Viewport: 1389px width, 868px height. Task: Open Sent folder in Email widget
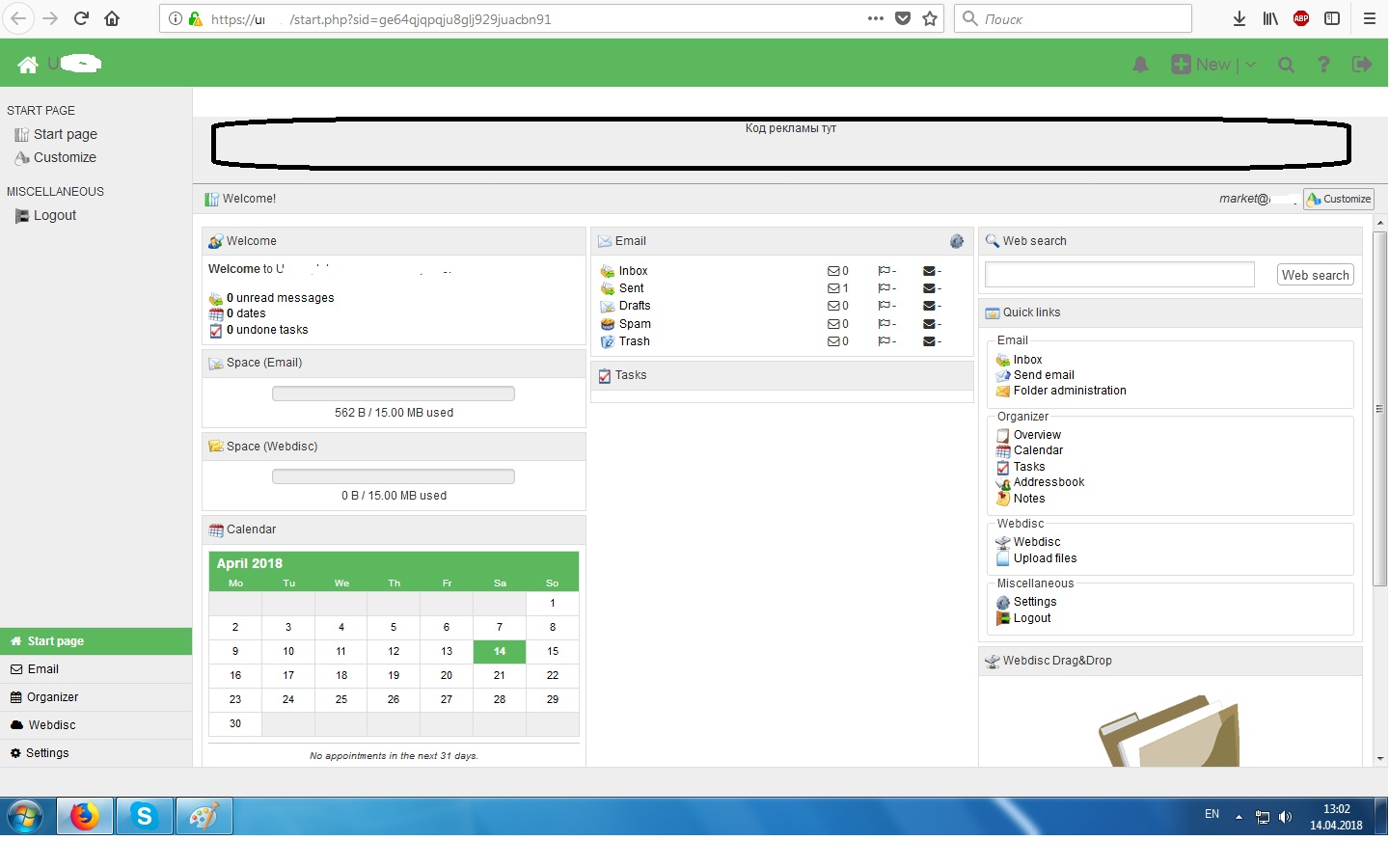point(631,288)
